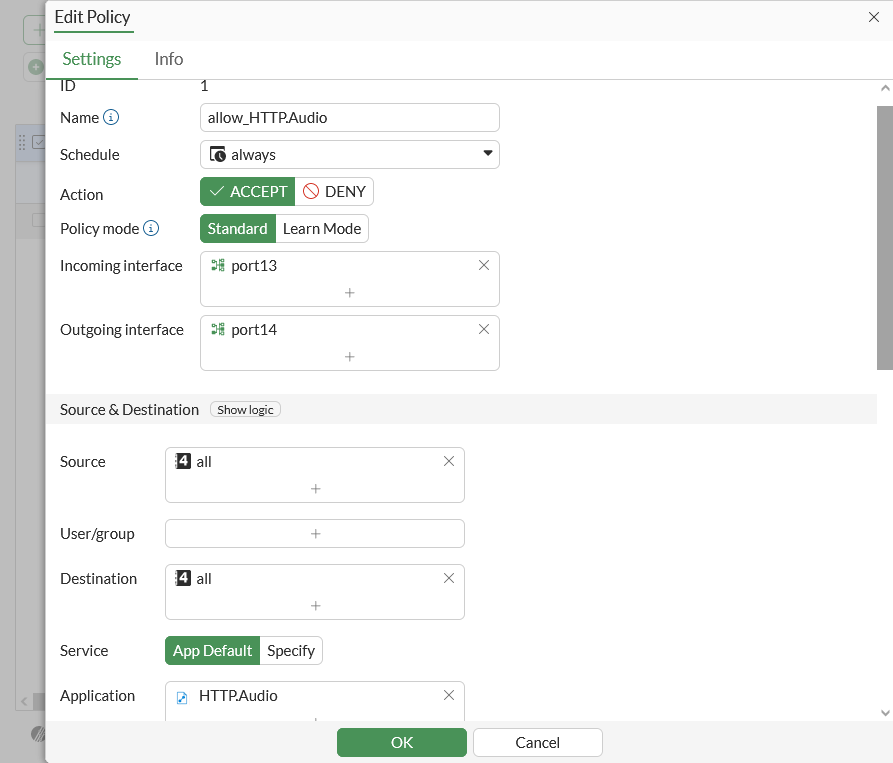Click the Policy mode info icon
This screenshot has width=893, height=763.
tap(151, 229)
